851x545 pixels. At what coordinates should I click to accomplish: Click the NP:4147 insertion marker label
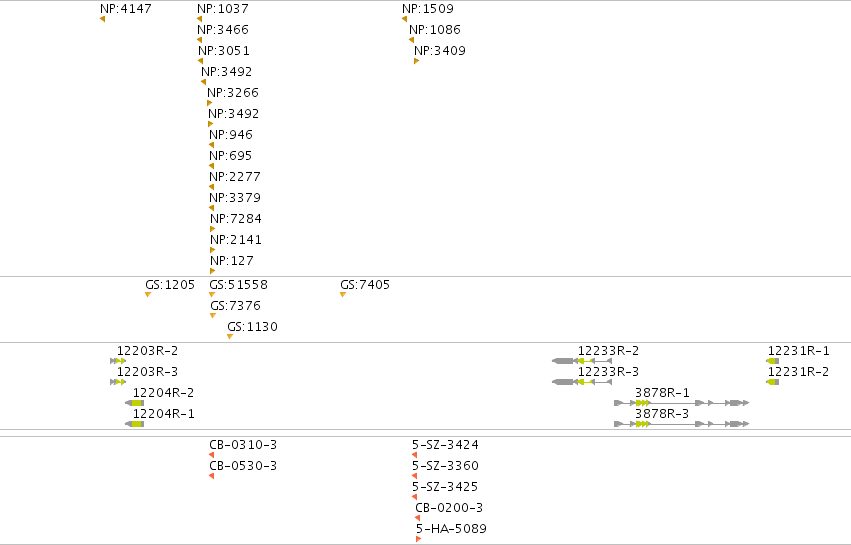pyautogui.click(x=126, y=9)
